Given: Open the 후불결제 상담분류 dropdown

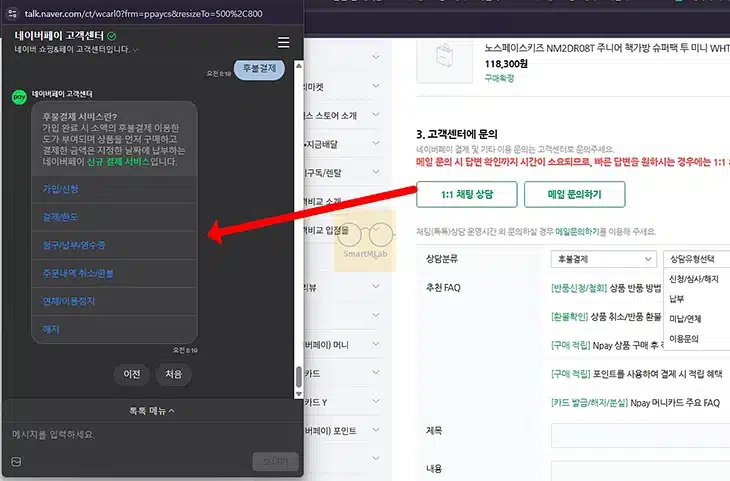Looking at the screenshot, I should pos(603,259).
